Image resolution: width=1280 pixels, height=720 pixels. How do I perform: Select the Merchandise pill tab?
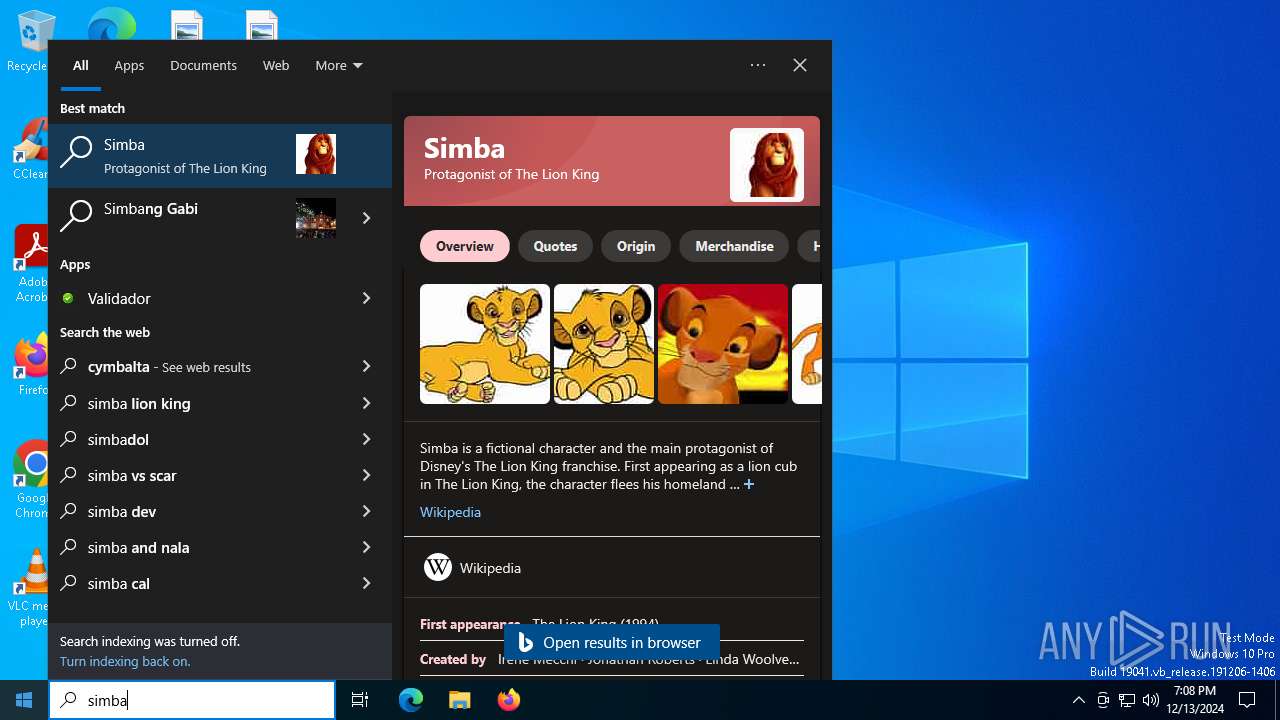pyautogui.click(x=734, y=246)
